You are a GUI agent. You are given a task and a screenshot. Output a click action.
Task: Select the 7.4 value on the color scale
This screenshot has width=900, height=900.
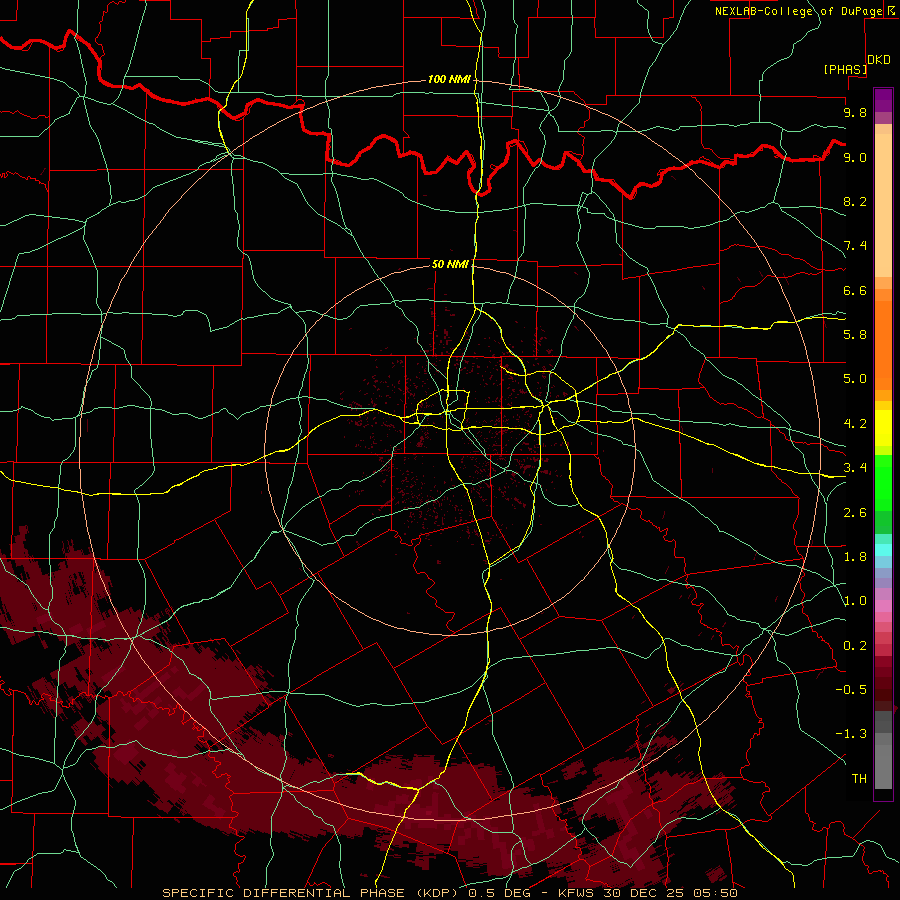coord(855,246)
